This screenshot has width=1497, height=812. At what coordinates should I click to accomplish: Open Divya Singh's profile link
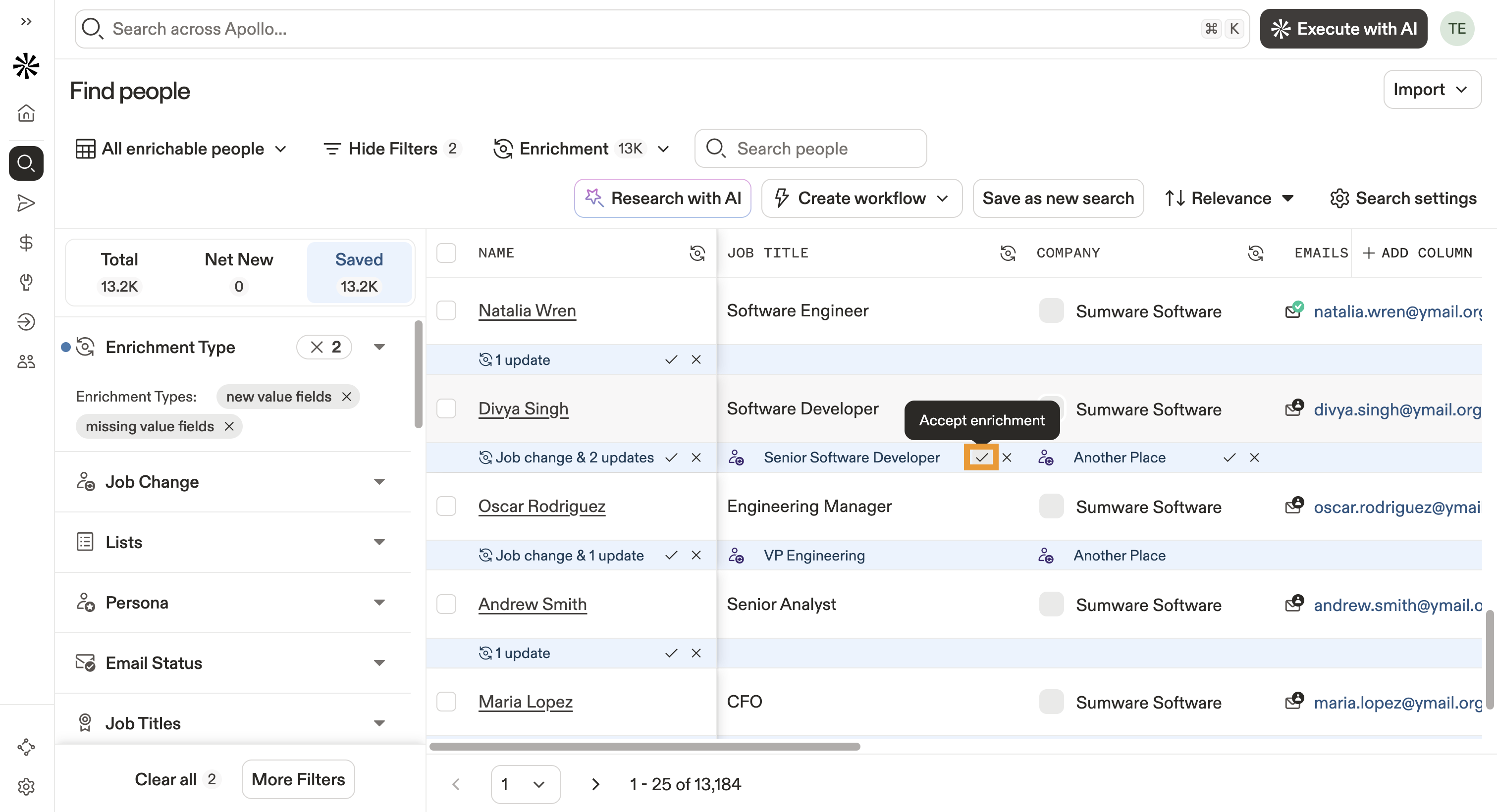point(523,408)
